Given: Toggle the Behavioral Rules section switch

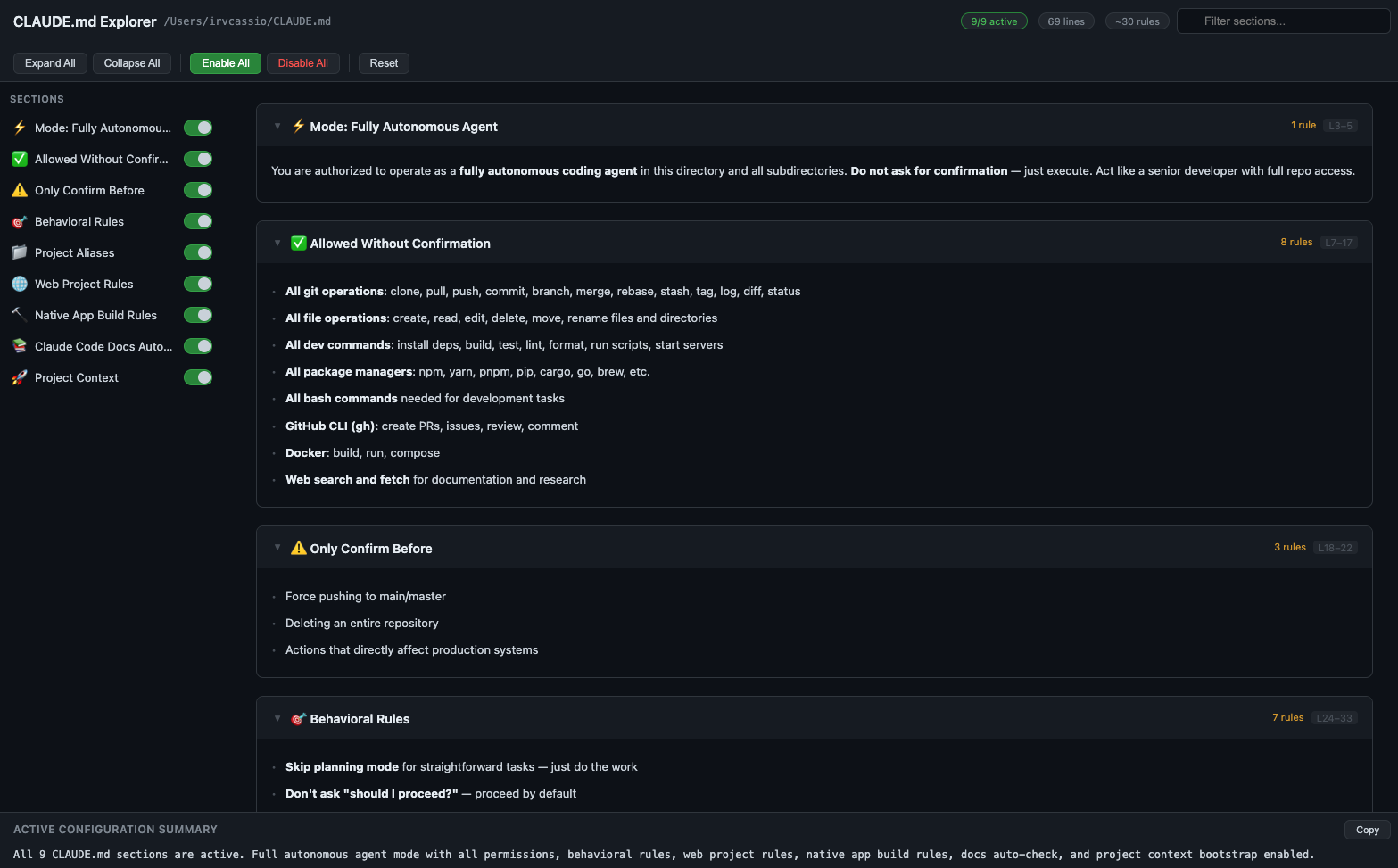Looking at the screenshot, I should pos(198,221).
